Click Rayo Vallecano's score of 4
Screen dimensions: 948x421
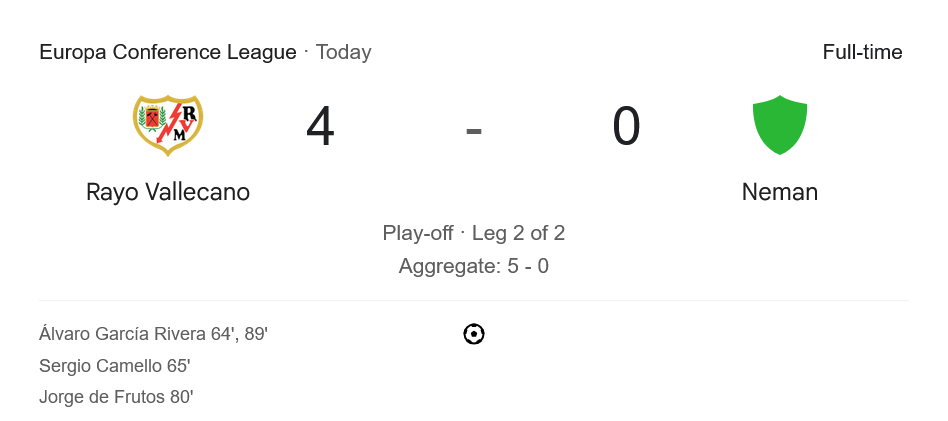(320, 127)
